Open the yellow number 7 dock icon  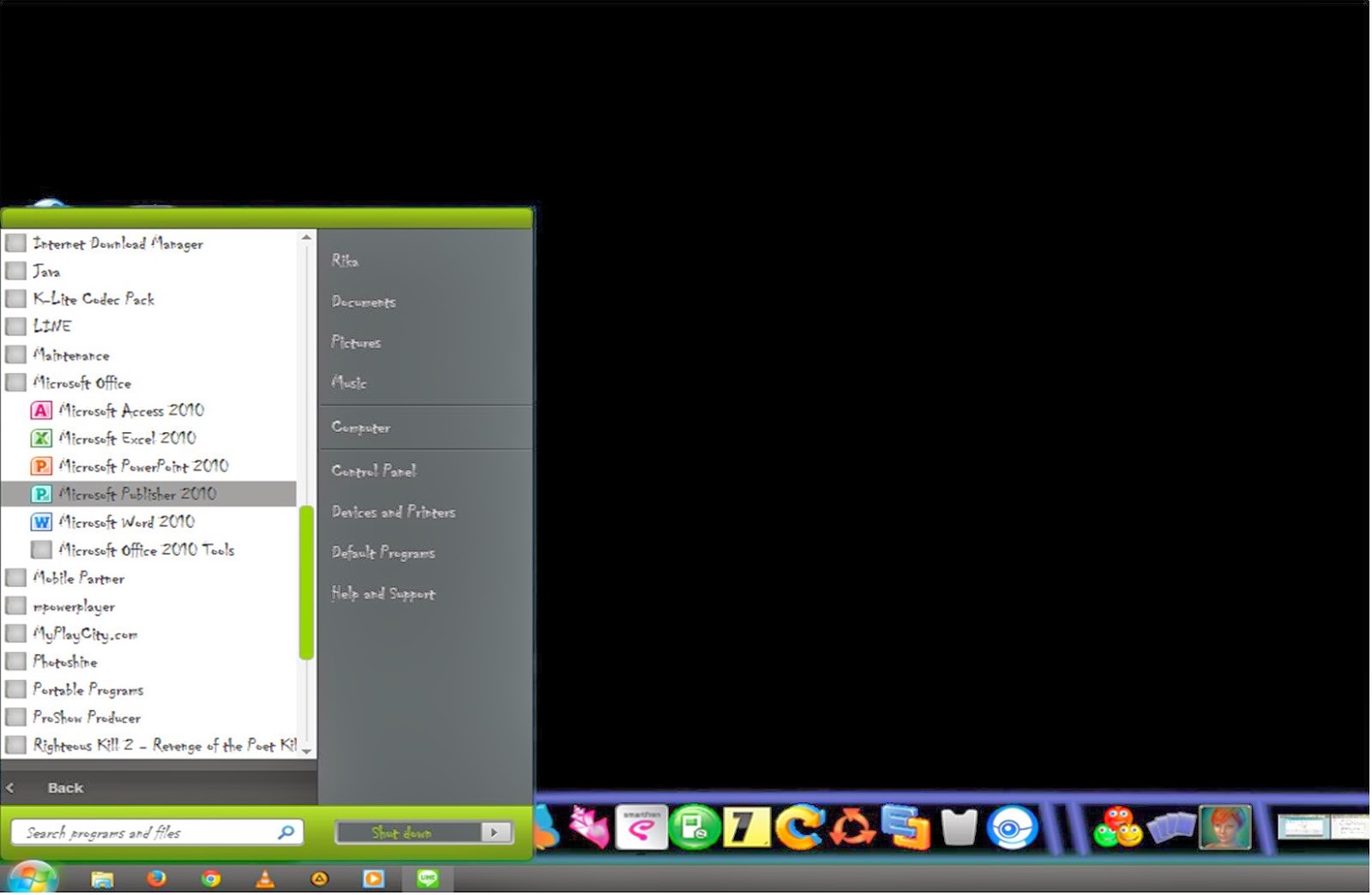[x=746, y=828]
